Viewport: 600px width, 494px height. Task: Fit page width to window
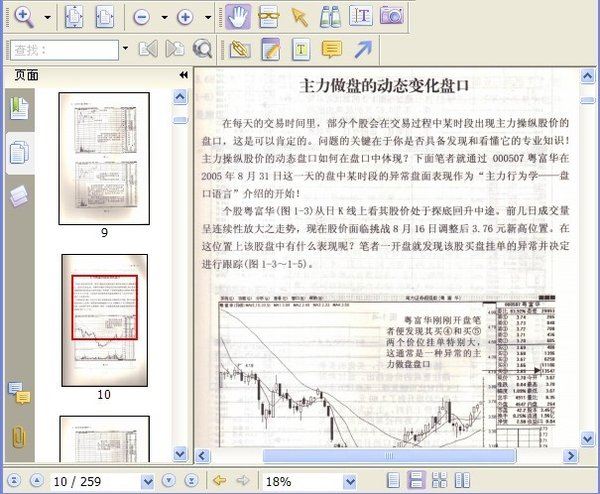(104, 17)
